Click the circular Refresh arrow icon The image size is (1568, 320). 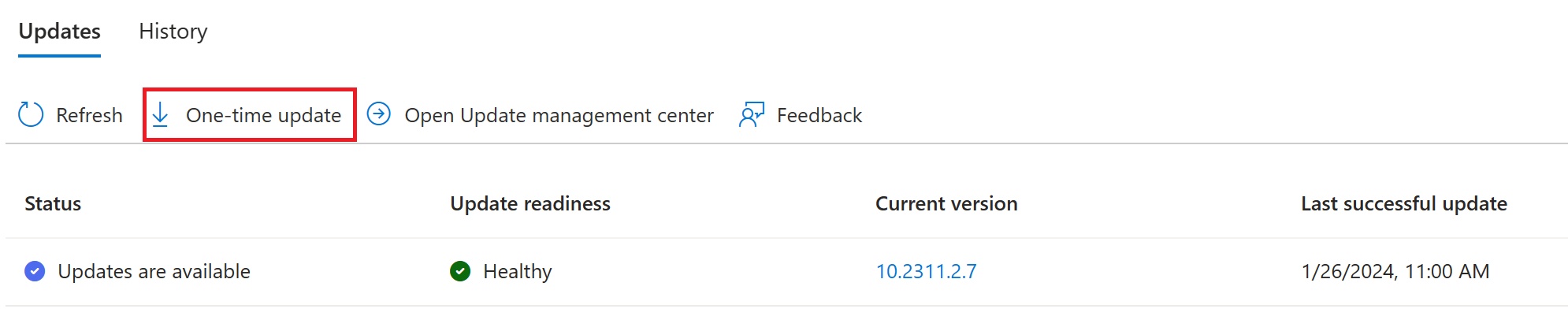pos(31,114)
